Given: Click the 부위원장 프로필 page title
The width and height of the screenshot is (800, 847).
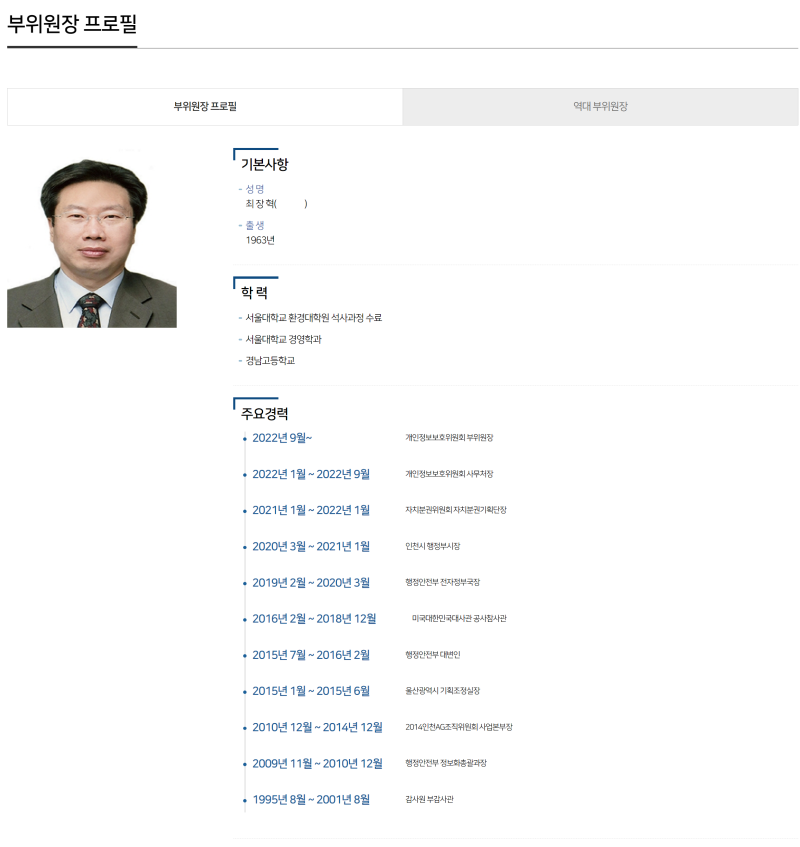Looking at the screenshot, I should pos(72,24).
